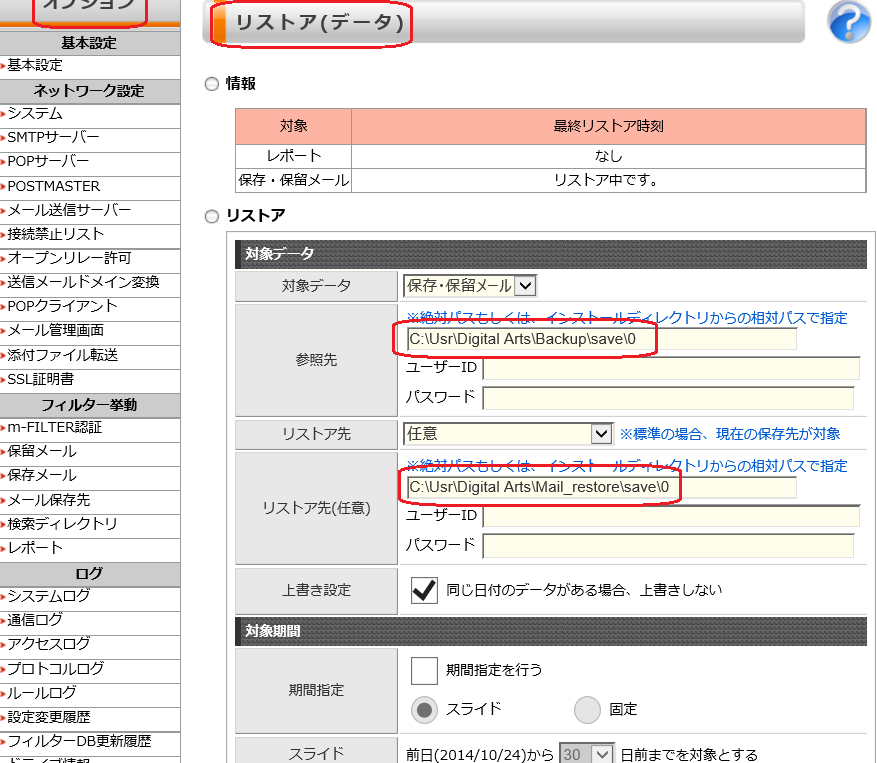Open 設定変更履歴 in the sidebar
Image resolution: width=877 pixels, height=763 pixels.
tap(48, 717)
